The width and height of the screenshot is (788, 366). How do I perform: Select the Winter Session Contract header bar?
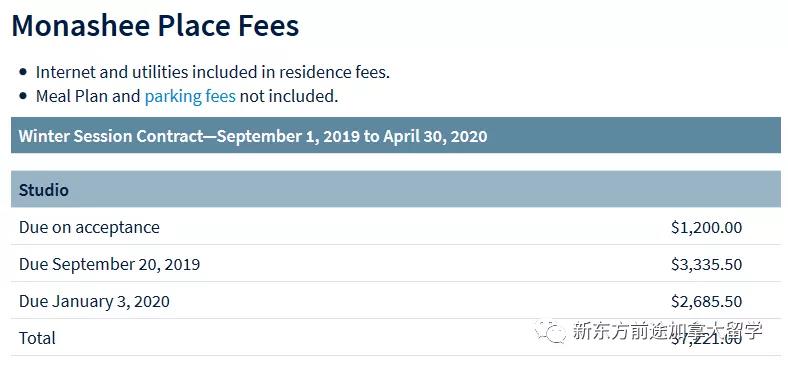click(x=396, y=135)
